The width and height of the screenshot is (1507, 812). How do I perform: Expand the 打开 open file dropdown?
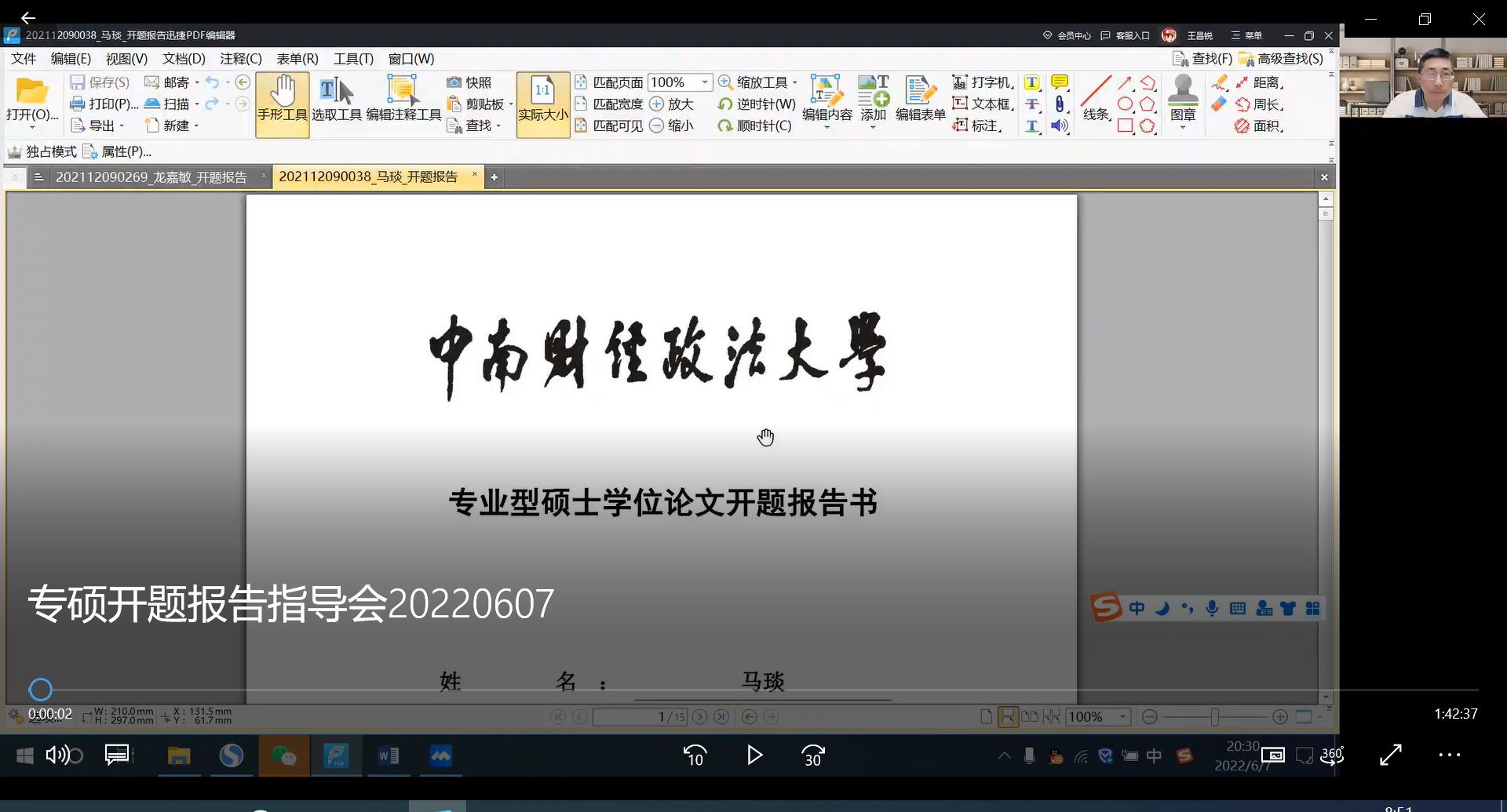point(32,126)
